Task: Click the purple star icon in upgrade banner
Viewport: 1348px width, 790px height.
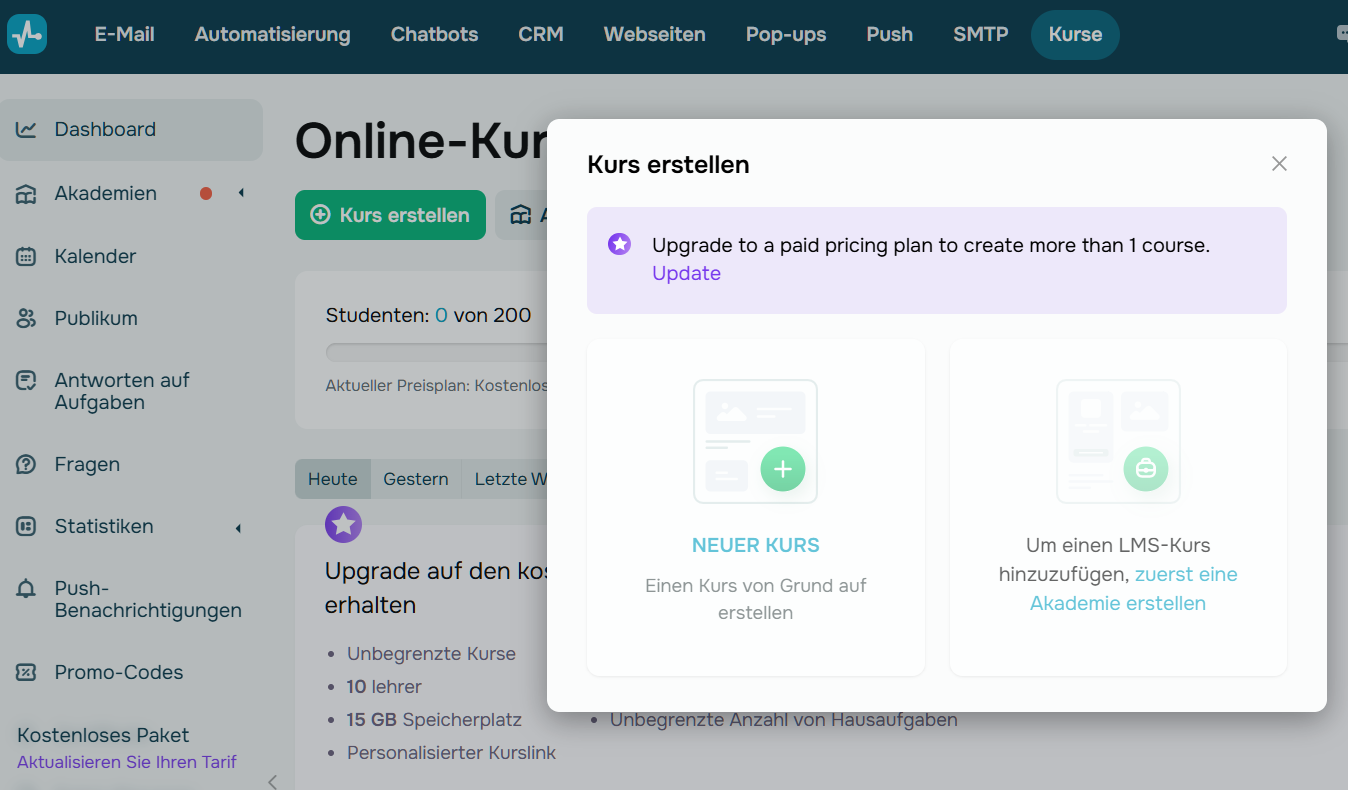Action: [619, 244]
